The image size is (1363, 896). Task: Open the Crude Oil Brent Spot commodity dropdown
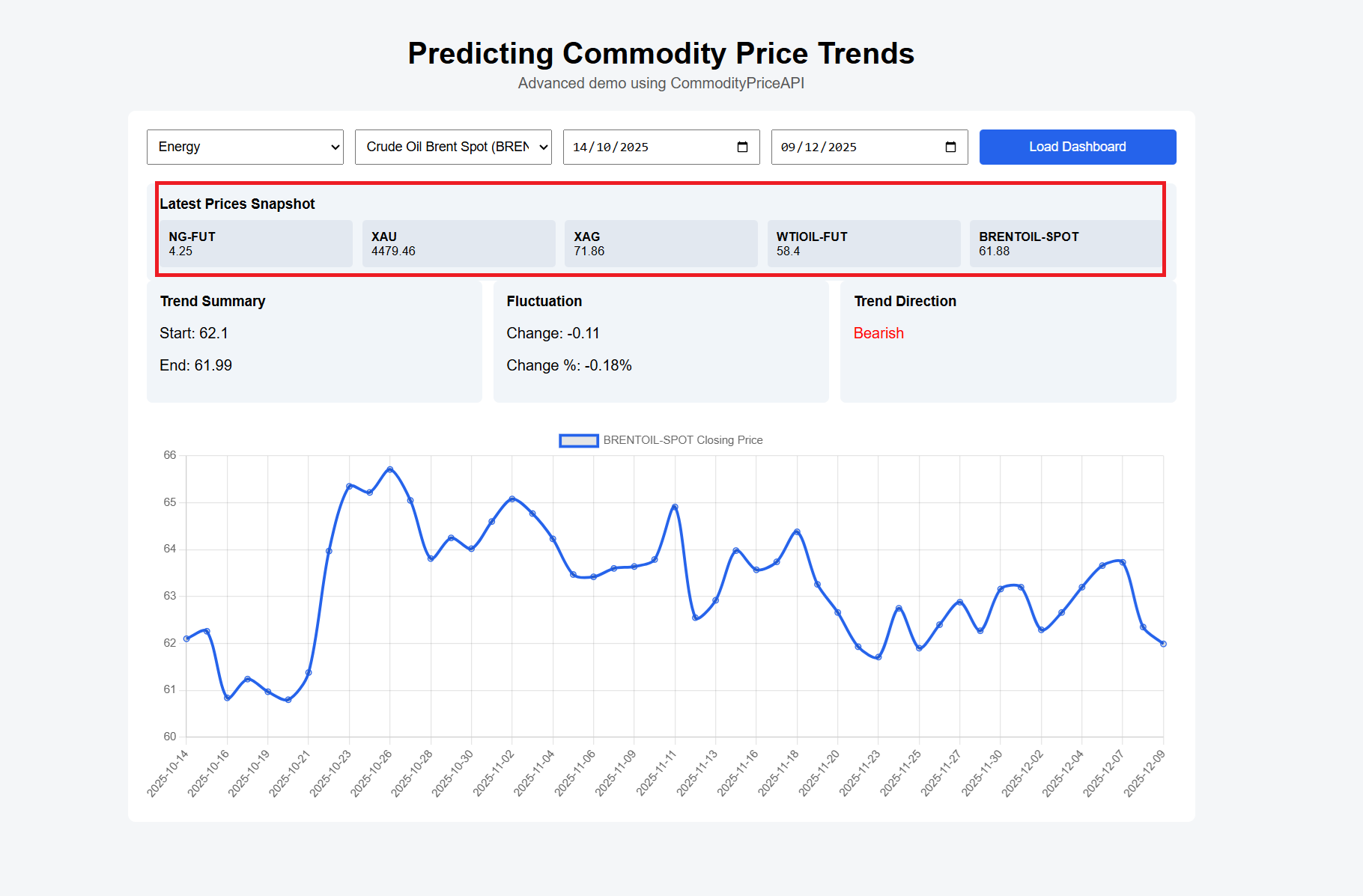tap(453, 147)
